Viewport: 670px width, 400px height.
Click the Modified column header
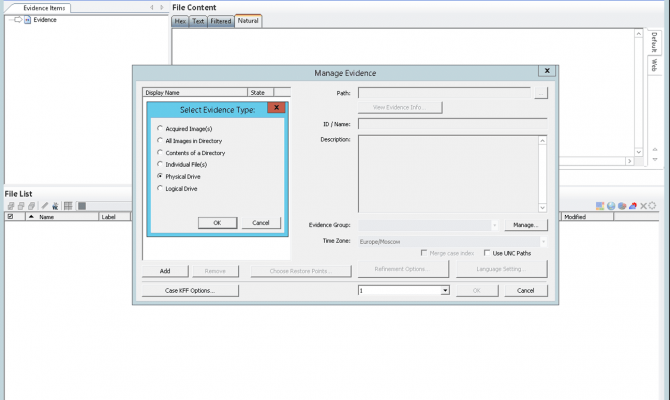(587, 217)
